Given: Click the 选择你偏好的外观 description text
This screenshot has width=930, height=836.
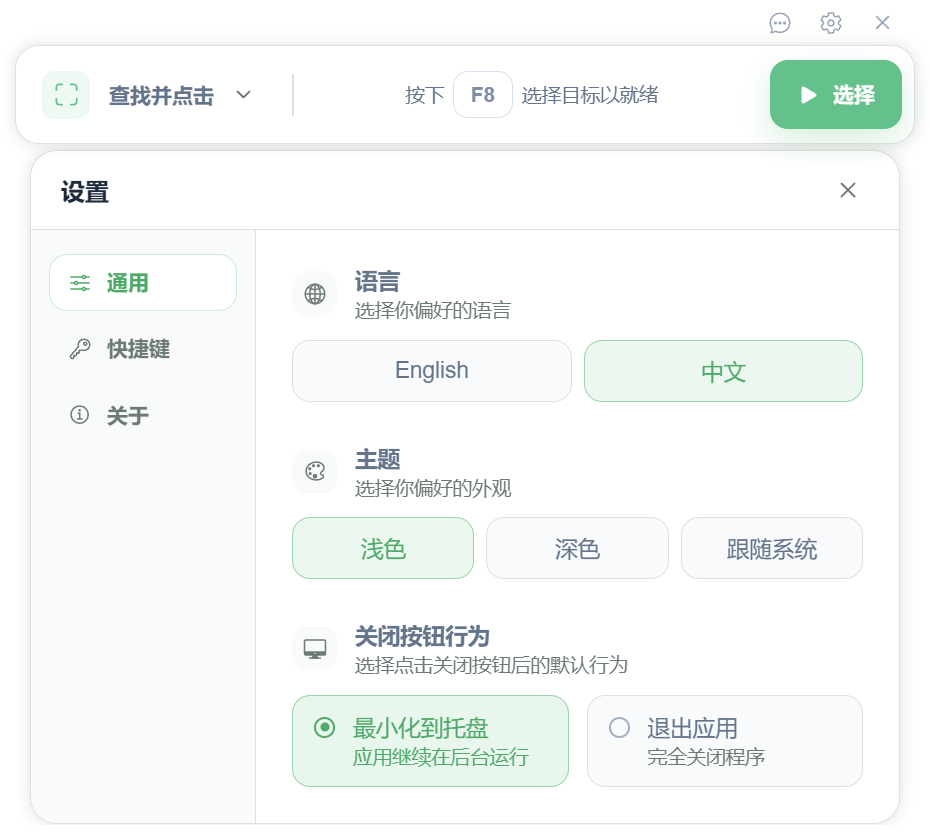Looking at the screenshot, I should click(432, 488).
